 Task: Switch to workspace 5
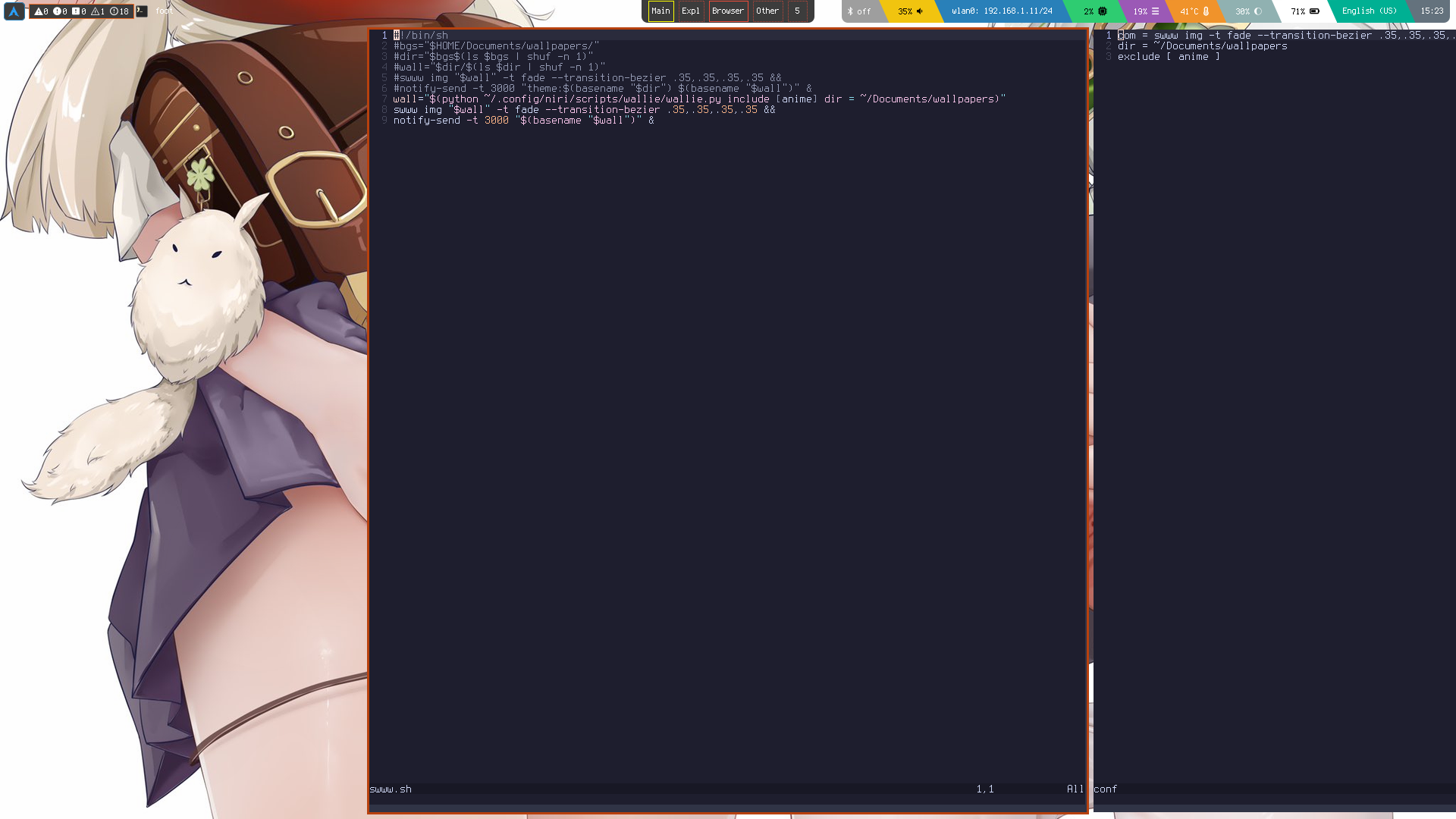(797, 11)
